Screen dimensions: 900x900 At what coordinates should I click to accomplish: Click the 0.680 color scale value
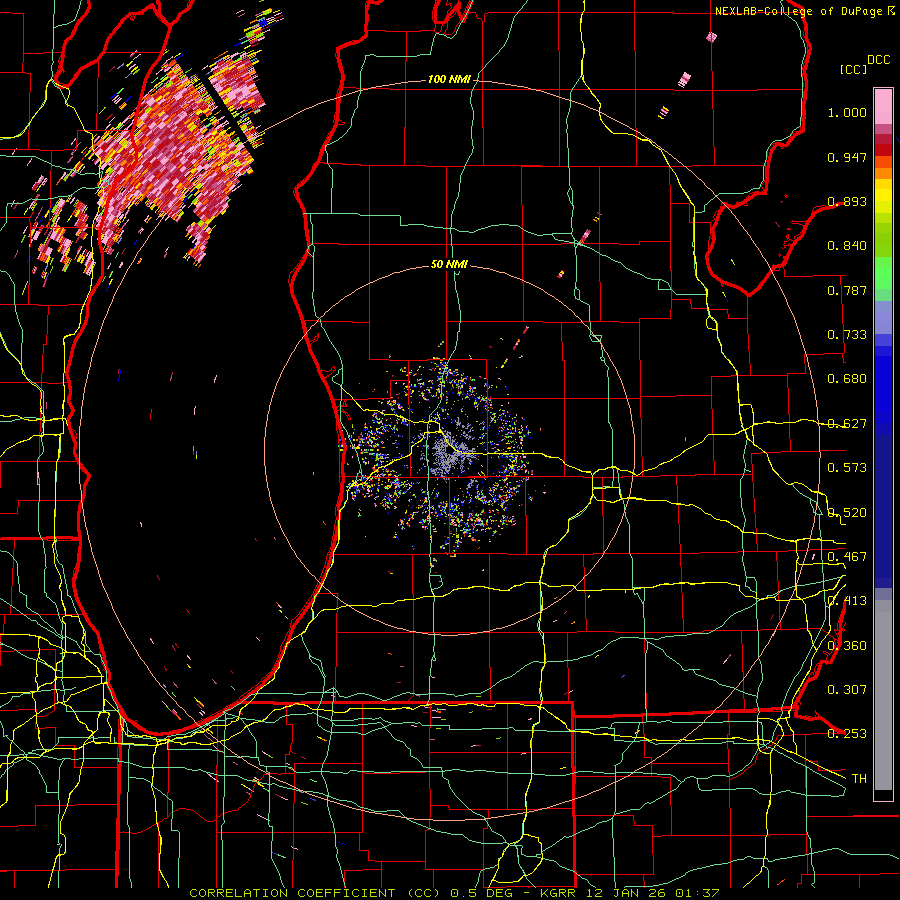coord(847,379)
